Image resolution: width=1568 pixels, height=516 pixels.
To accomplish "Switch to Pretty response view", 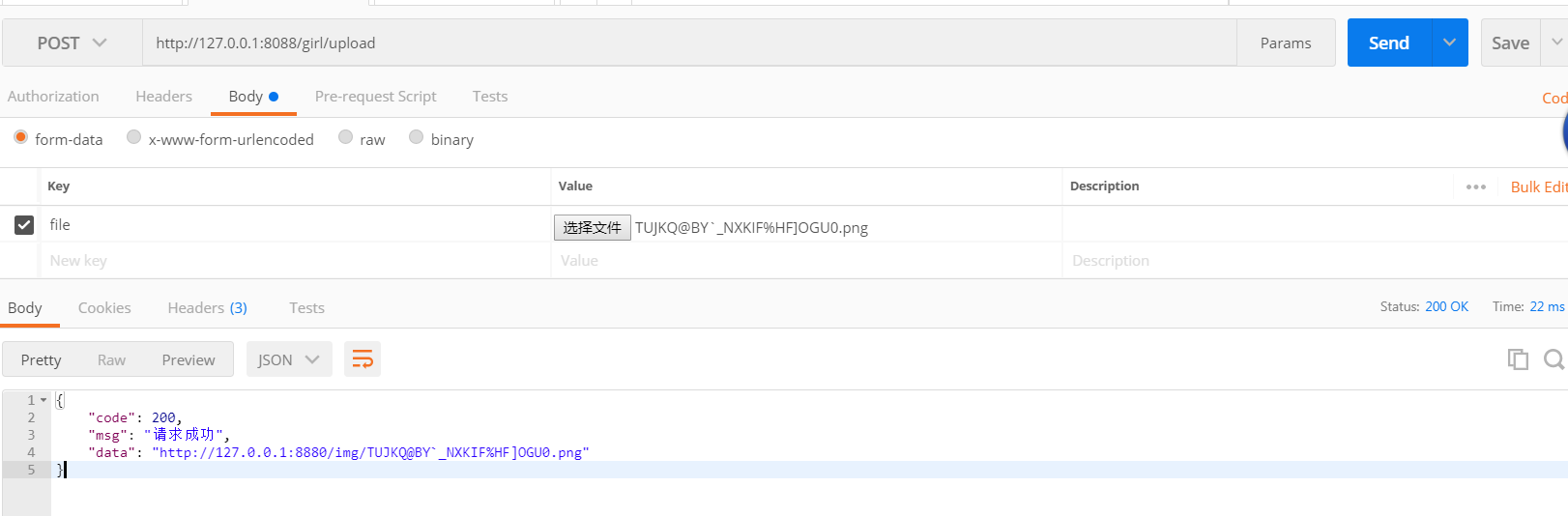I will pyautogui.click(x=41, y=359).
